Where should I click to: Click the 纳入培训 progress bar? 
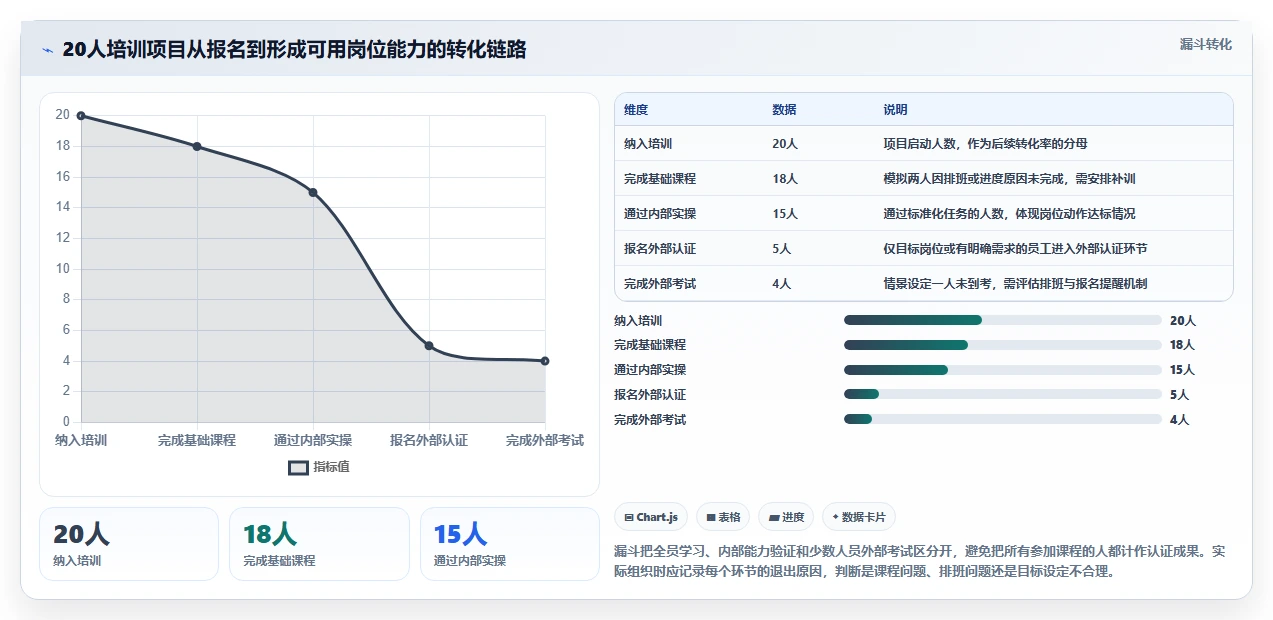pos(1002,320)
